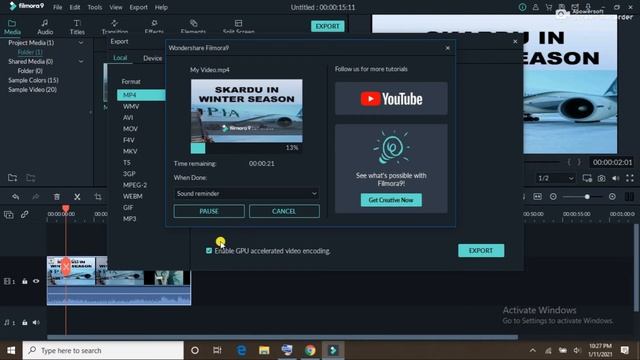Click the snapshot camera icon under preview
Viewport: 640px width, 360px height.
click(x=601, y=178)
